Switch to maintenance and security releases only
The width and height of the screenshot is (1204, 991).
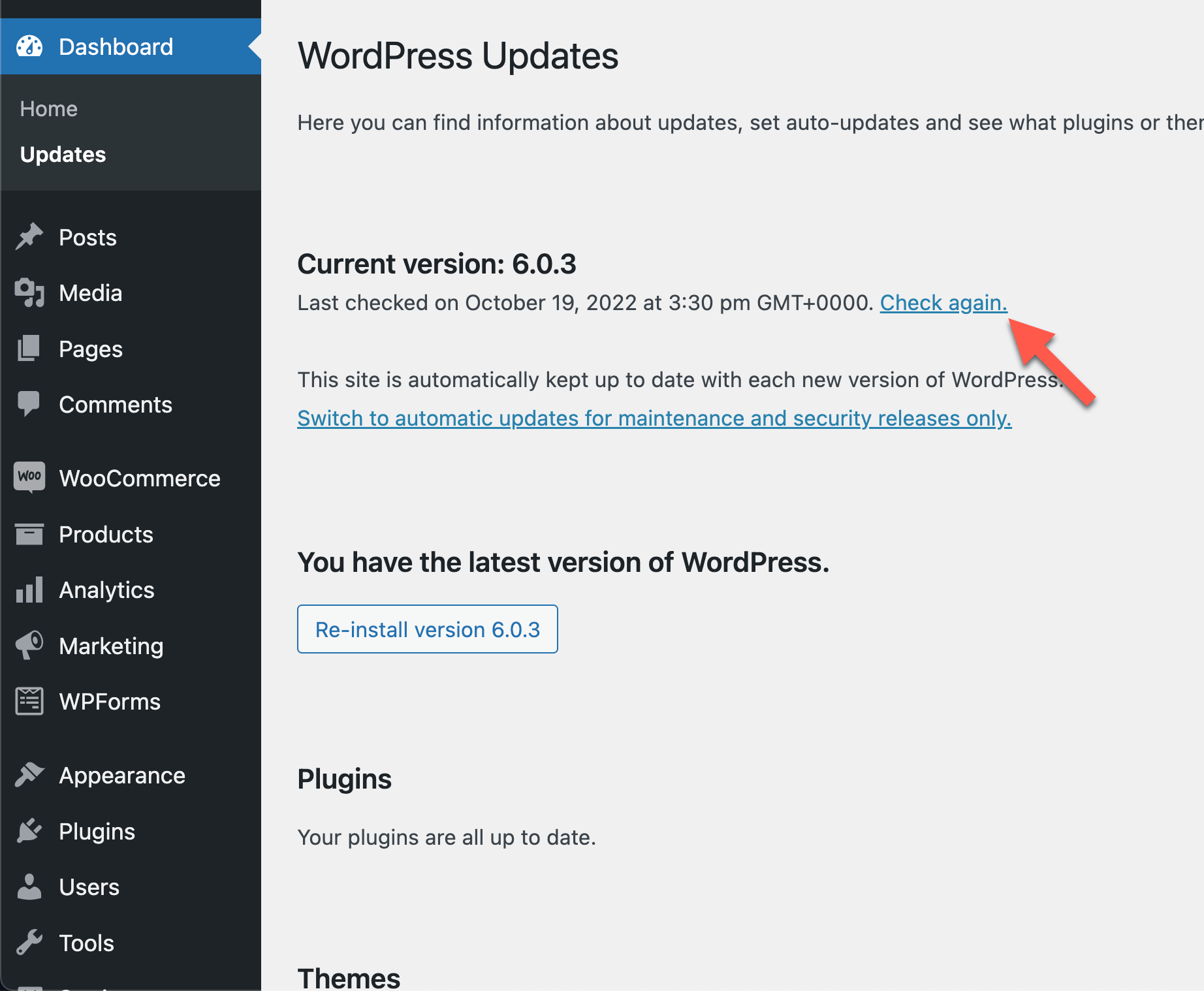coord(654,418)
